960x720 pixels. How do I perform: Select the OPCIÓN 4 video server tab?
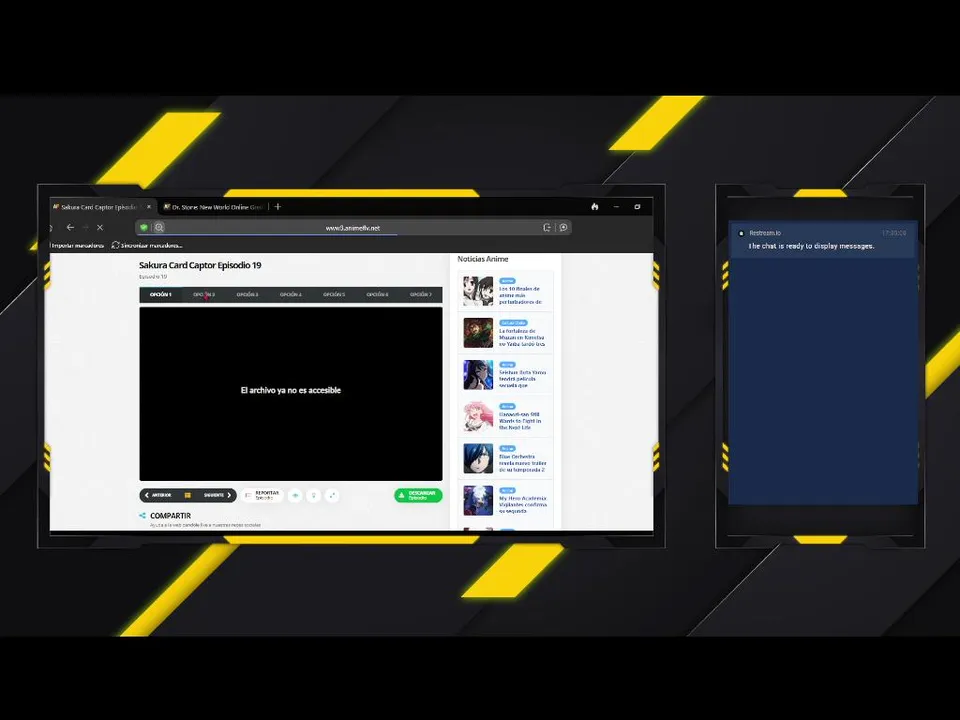[x=291, y=294]
